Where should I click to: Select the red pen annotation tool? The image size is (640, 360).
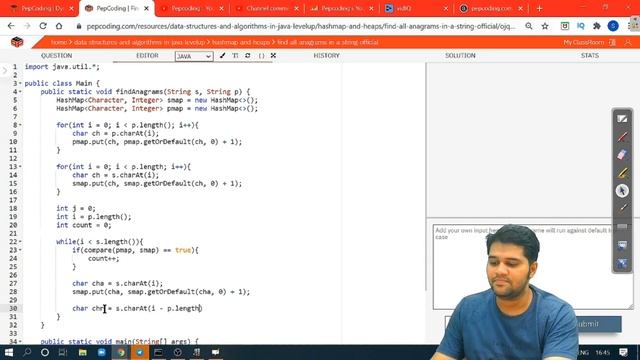click(622, 137)
